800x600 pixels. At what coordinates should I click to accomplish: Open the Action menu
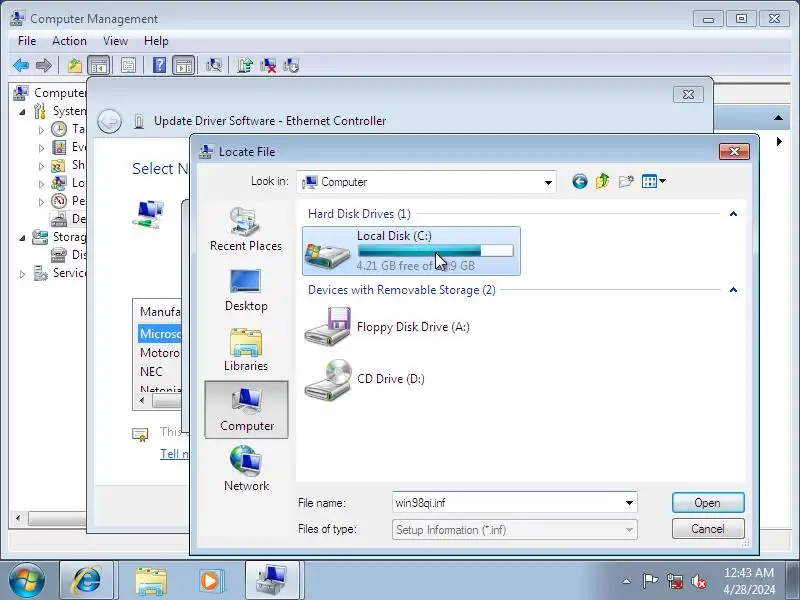(69, 41)
